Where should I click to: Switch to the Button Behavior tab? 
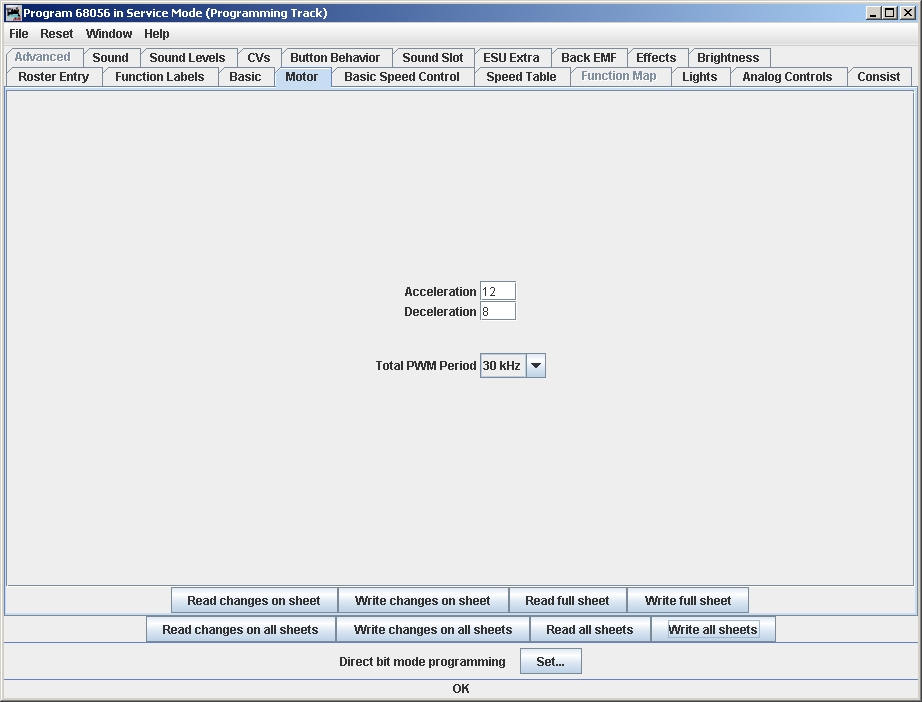pos(335,58)
